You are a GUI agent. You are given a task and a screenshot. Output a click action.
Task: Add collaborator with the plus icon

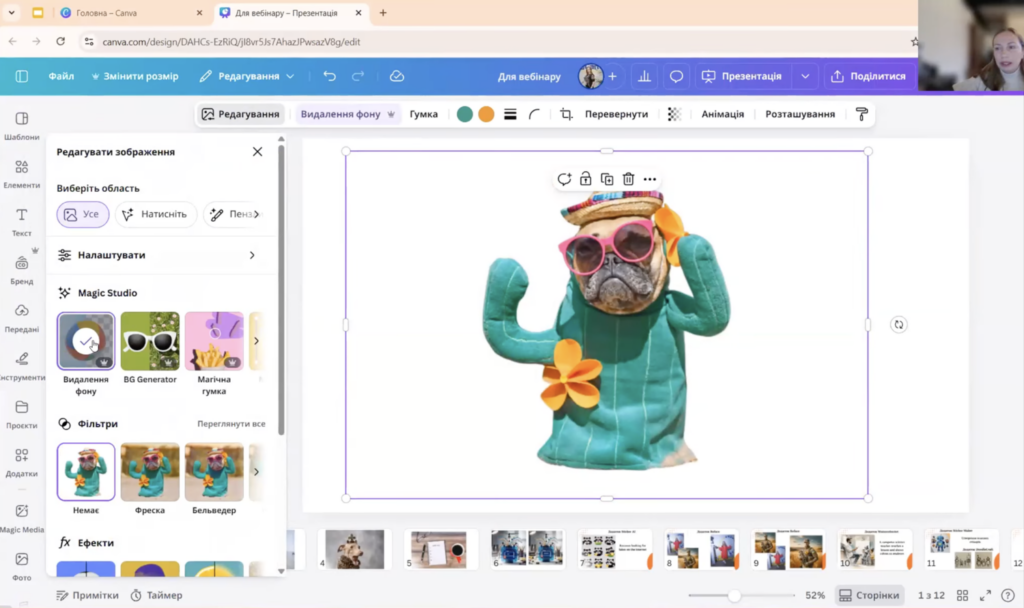click(613, 76)
